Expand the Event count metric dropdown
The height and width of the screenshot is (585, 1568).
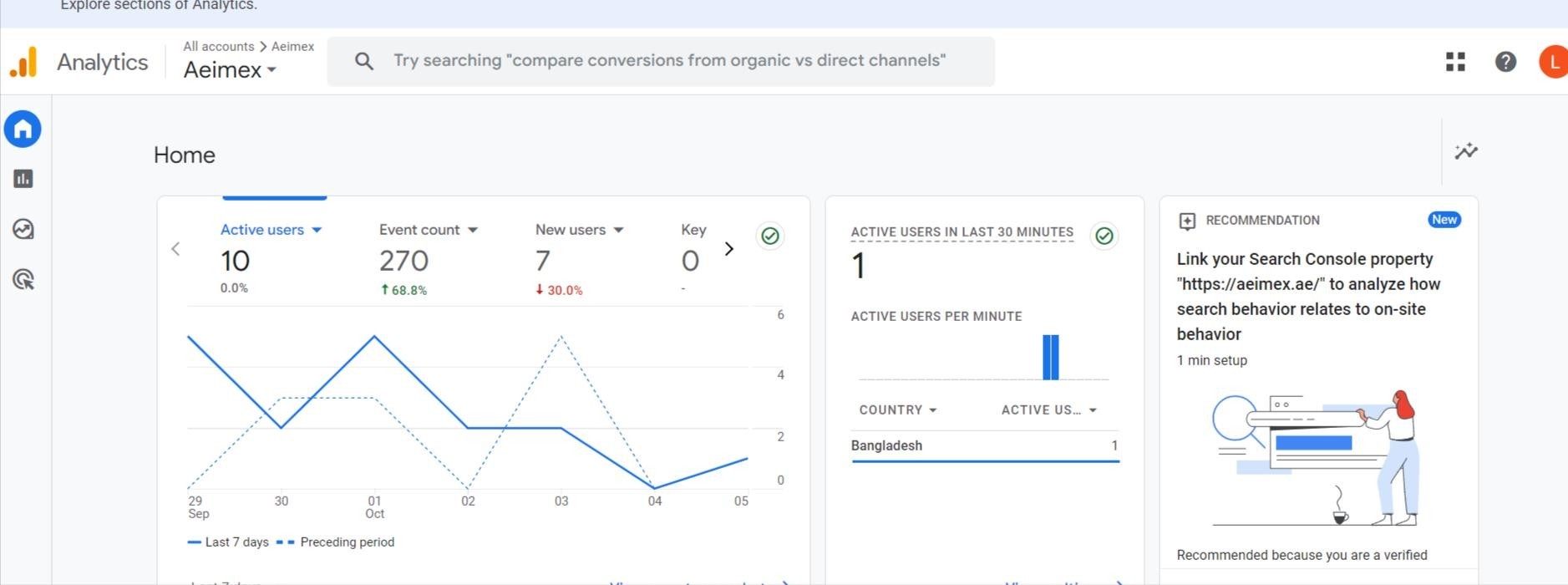click(x=473, y=230)
